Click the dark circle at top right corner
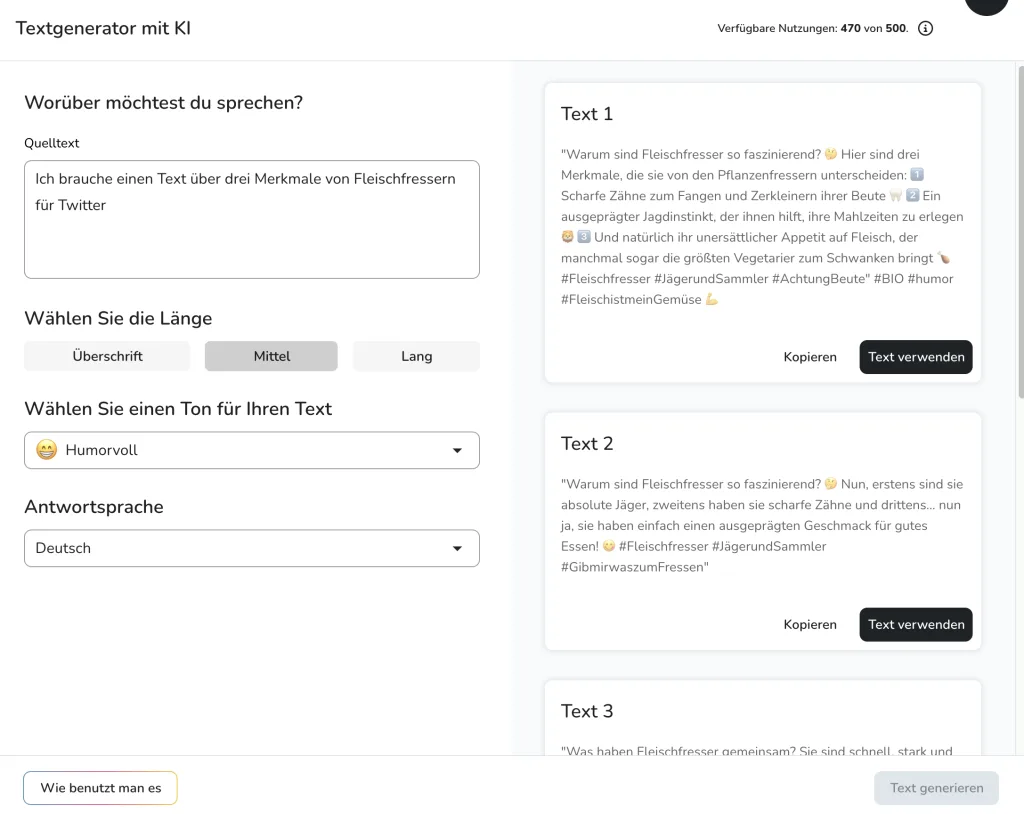The image size is (1024, 814). 986,4
